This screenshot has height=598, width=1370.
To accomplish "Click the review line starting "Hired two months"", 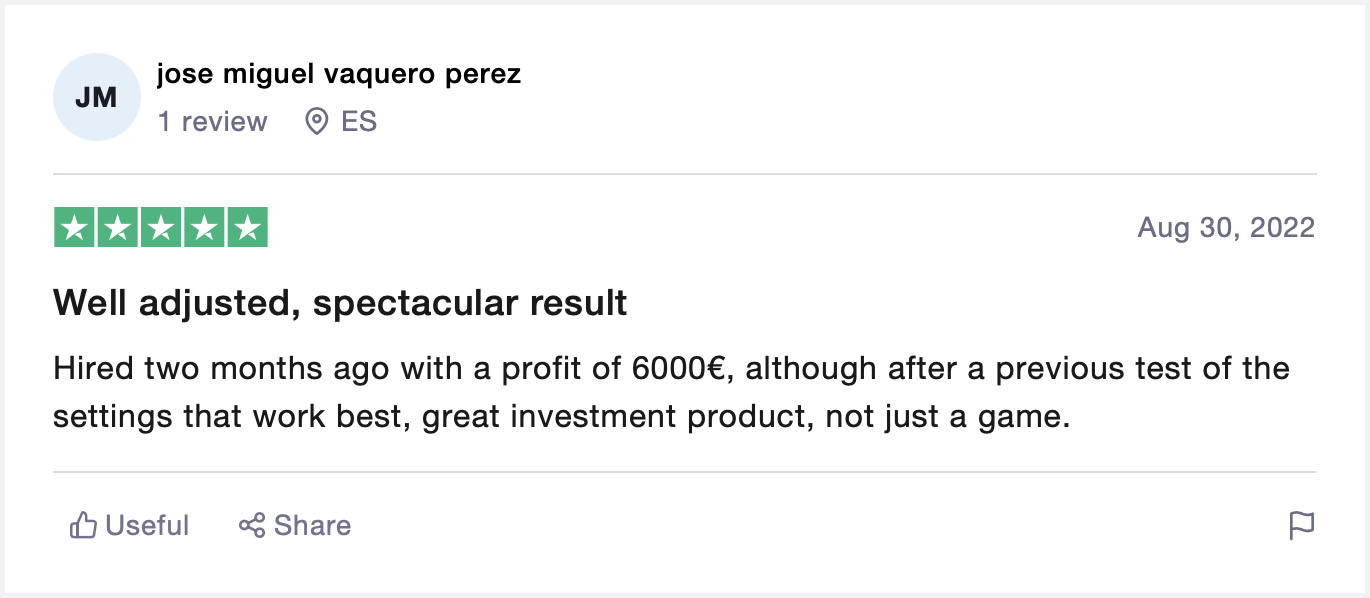I will pyautogui.click(x=671, y=369).
